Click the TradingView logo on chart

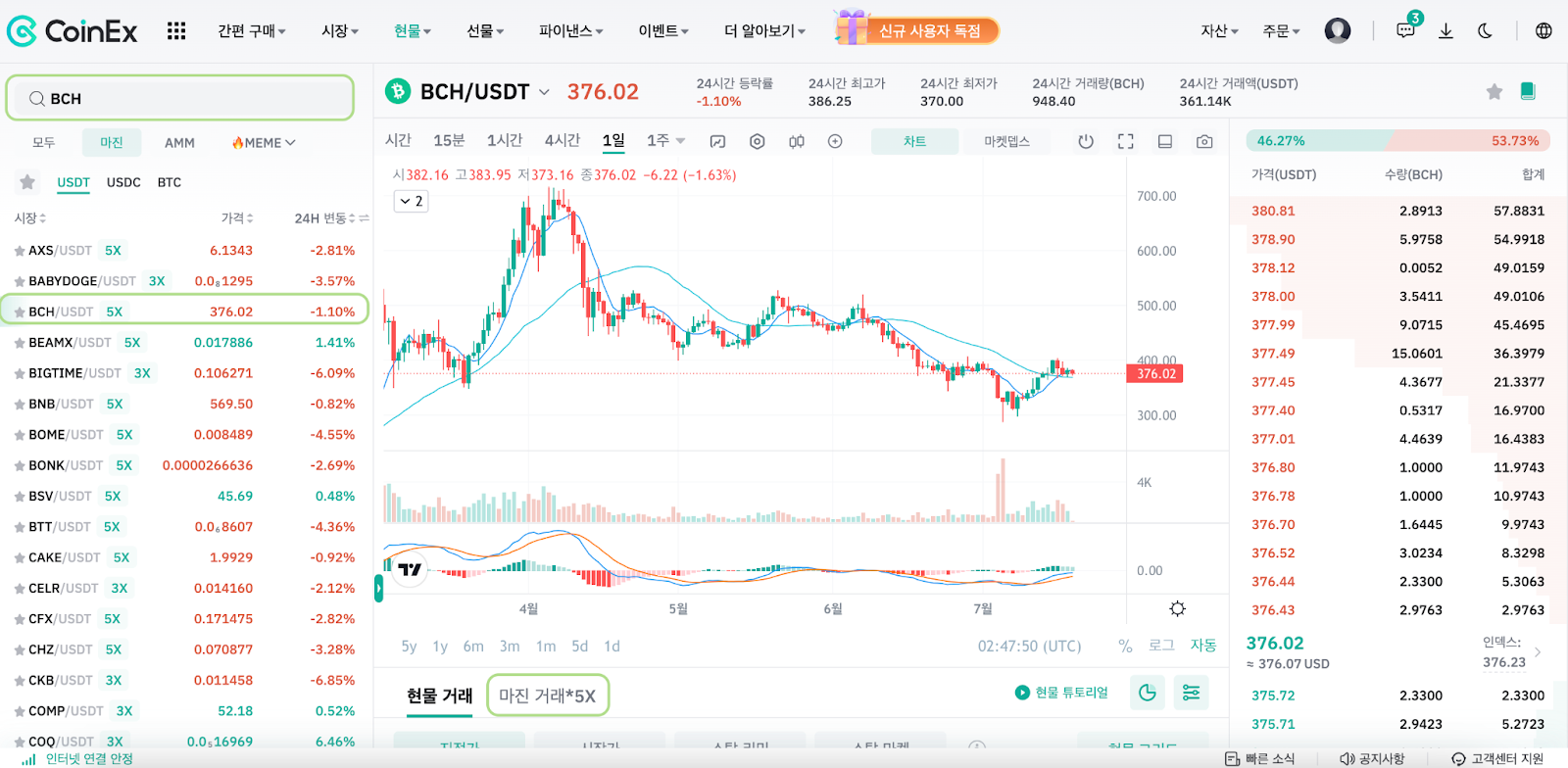(410, 569)
